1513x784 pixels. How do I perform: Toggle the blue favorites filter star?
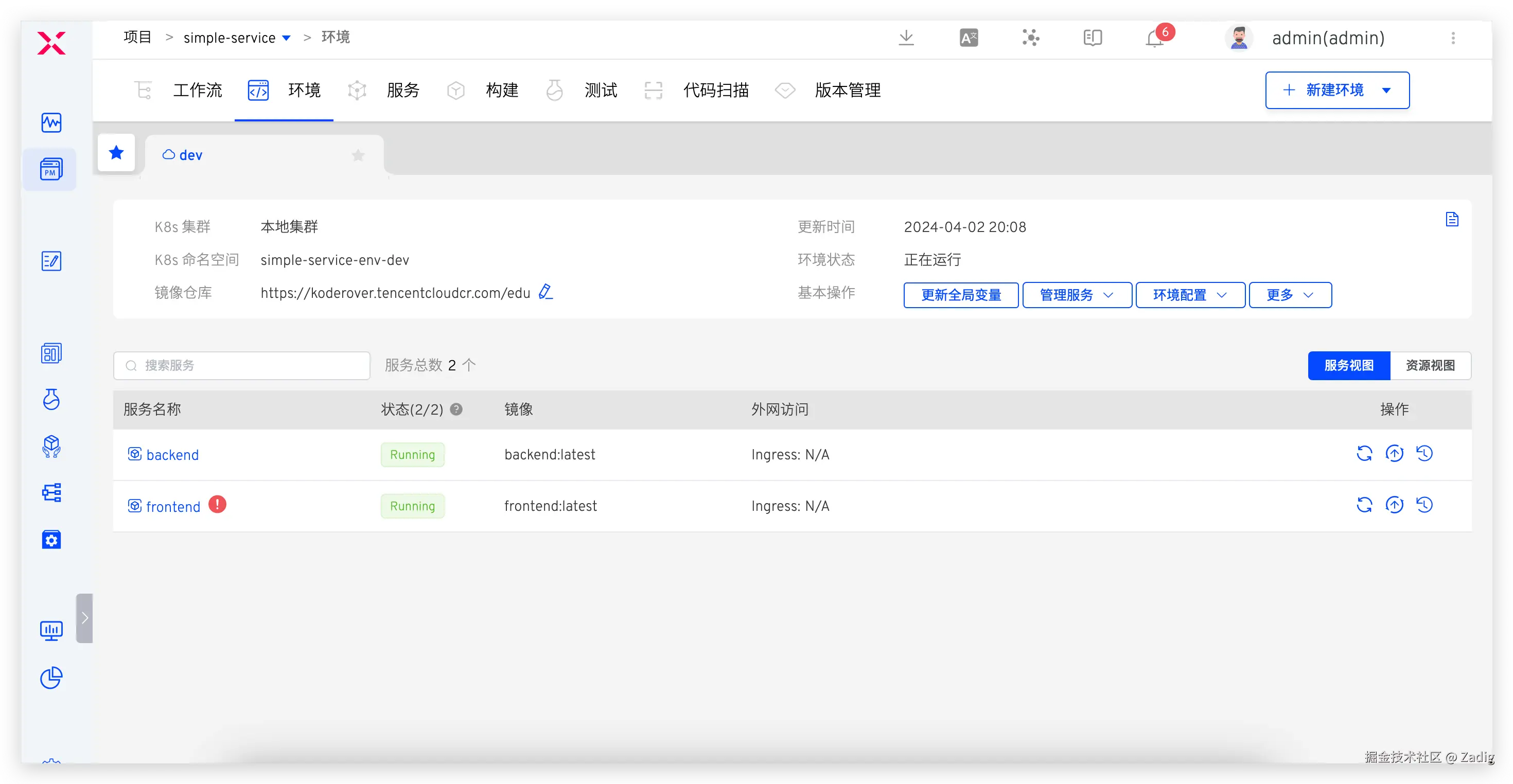pyautogui.click(x=116, y=153)
